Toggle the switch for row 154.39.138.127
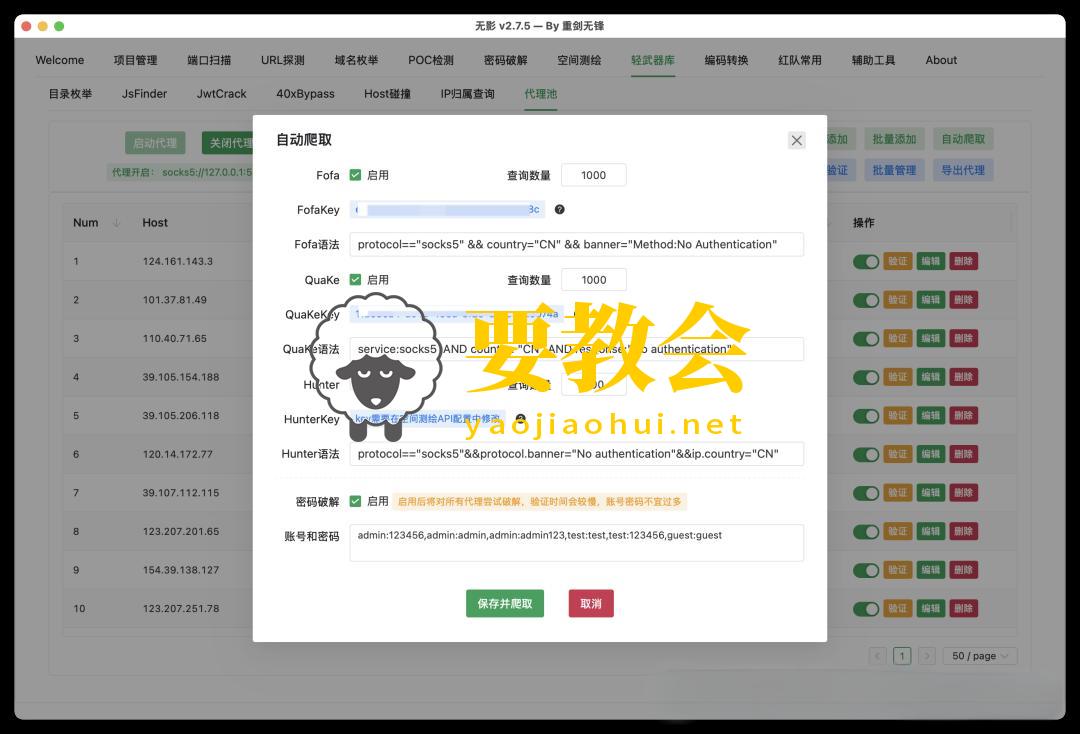This screenshot has width=1080, height=734. [866, 570]
